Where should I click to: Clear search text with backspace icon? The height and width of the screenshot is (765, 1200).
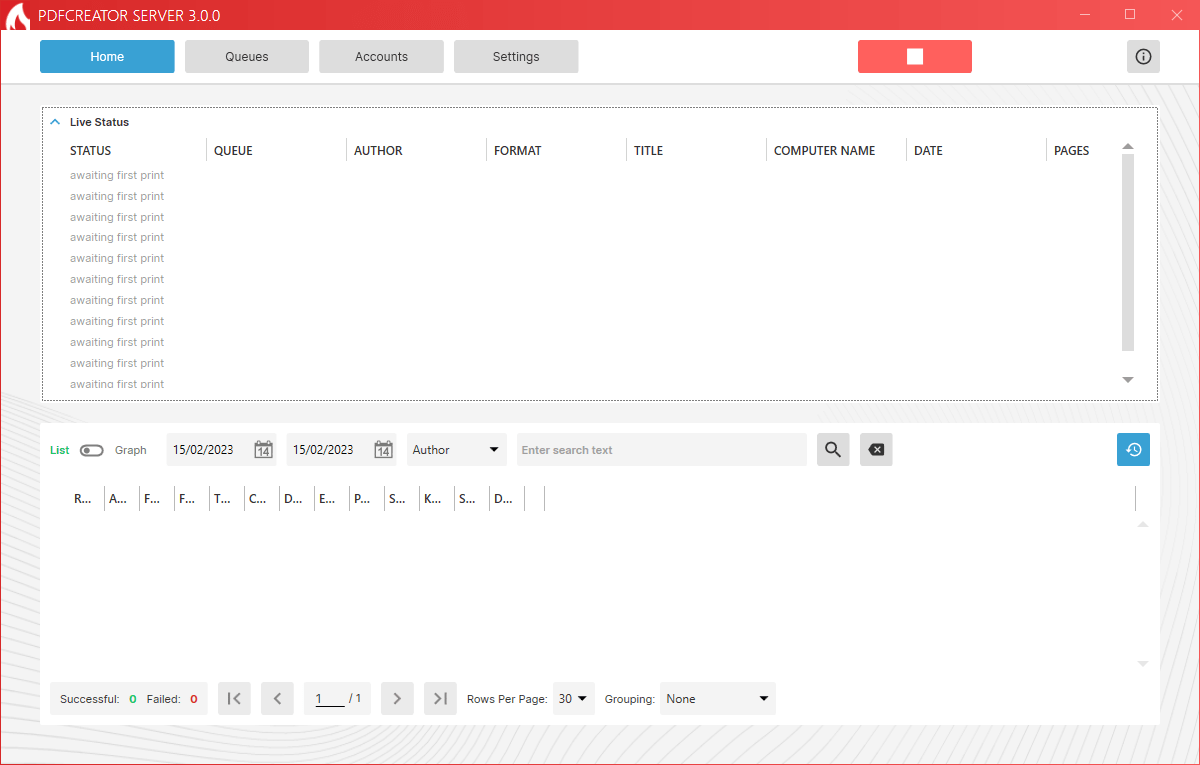[876, 450]
